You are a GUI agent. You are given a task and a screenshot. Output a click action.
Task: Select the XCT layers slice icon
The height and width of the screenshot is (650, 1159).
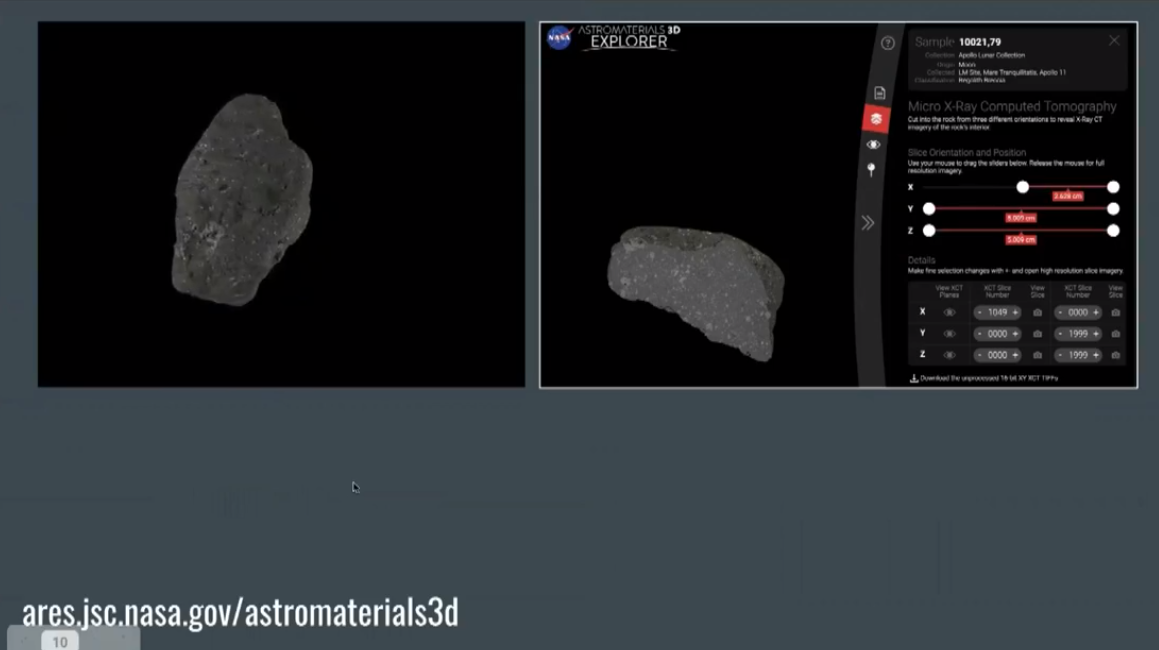(876, 119)
